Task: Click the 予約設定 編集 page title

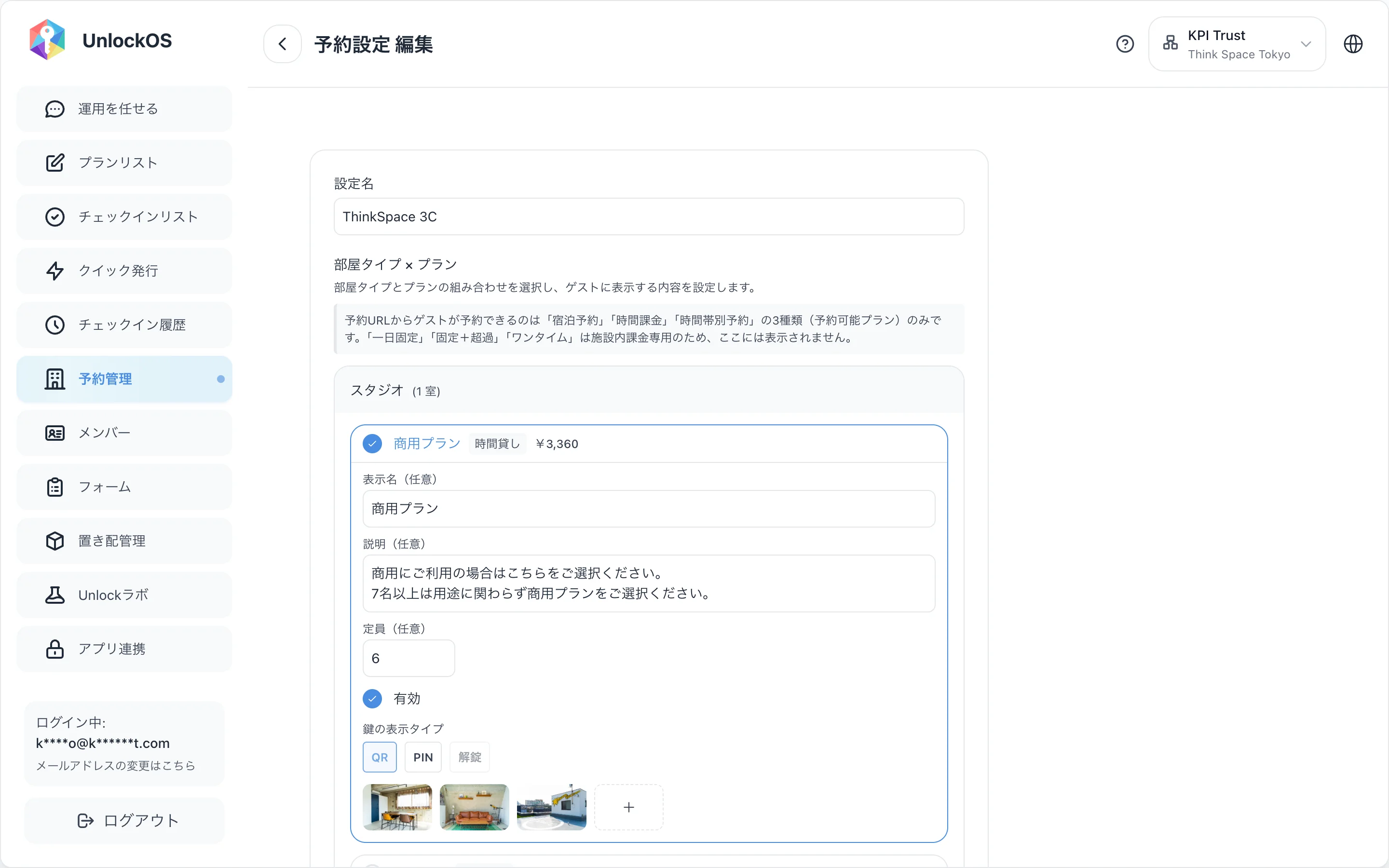Action: point(374,44)
